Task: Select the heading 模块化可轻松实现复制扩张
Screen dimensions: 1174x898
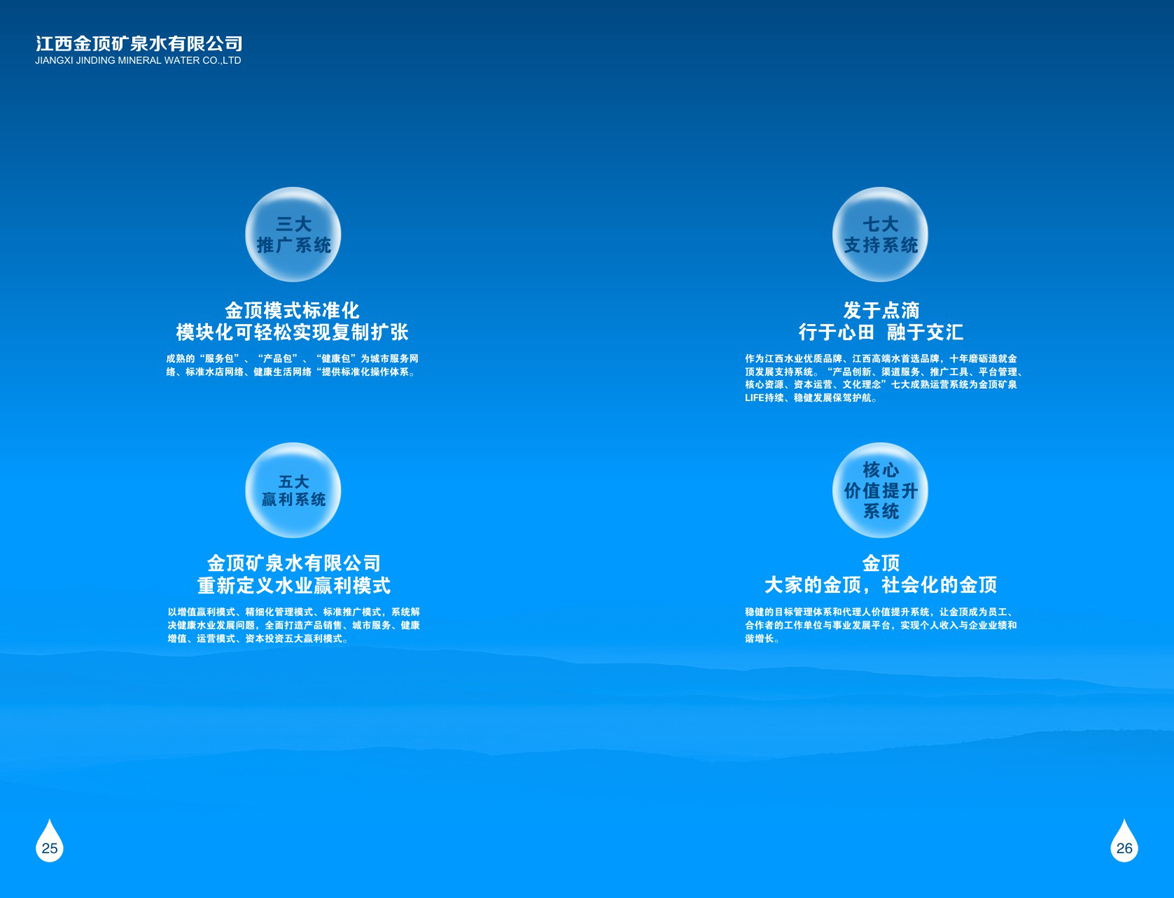Action: tap(292, 332)
